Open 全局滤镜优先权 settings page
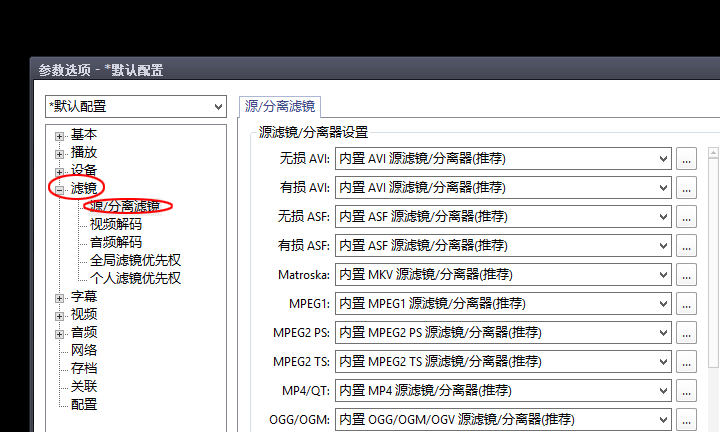The image size is (720, 432). (135, 260)
